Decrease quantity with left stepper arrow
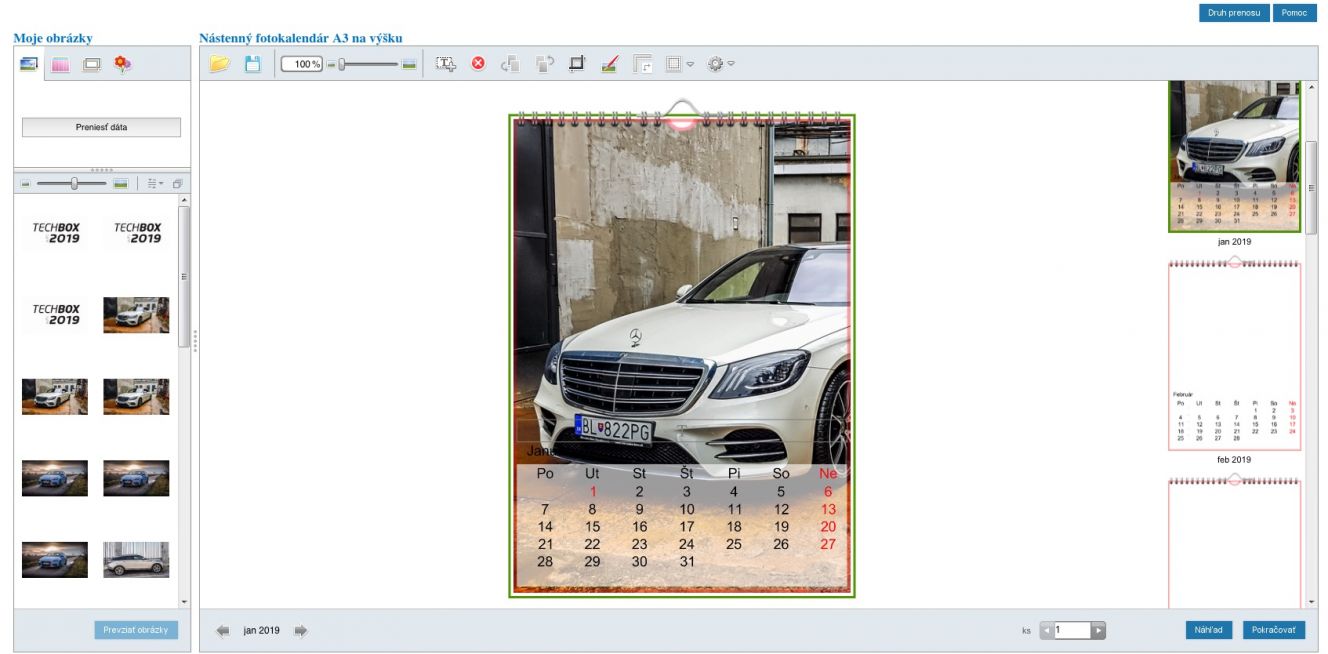This screenshot has height=654, width=1328. tap(1046, 631)
